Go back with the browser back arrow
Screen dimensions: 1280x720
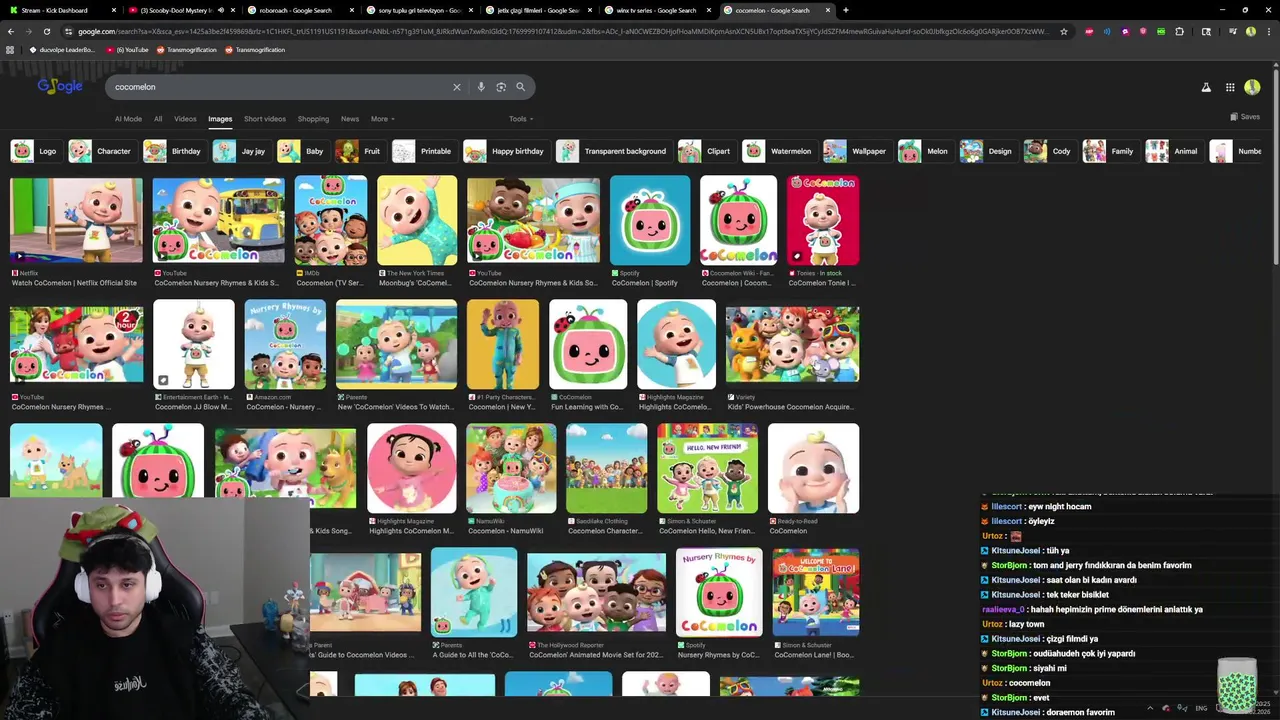point(11,31)
